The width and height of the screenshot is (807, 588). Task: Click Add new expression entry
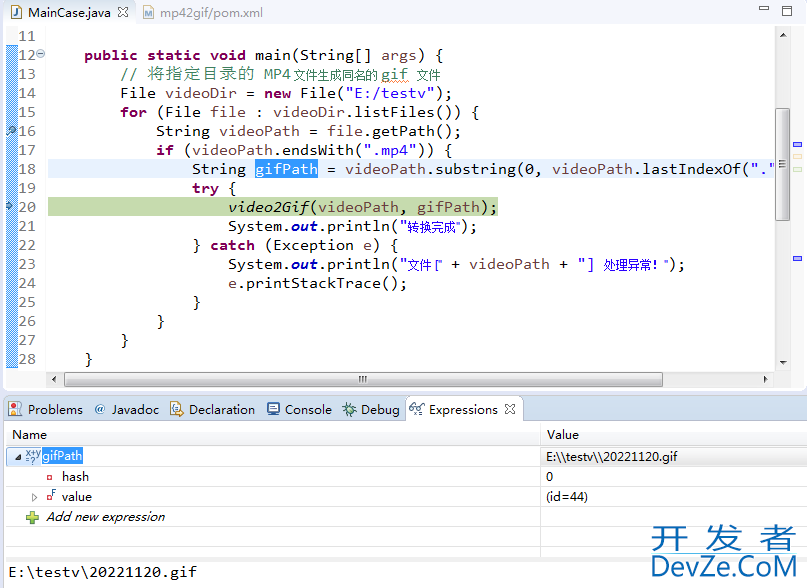[x=106, y=517]
